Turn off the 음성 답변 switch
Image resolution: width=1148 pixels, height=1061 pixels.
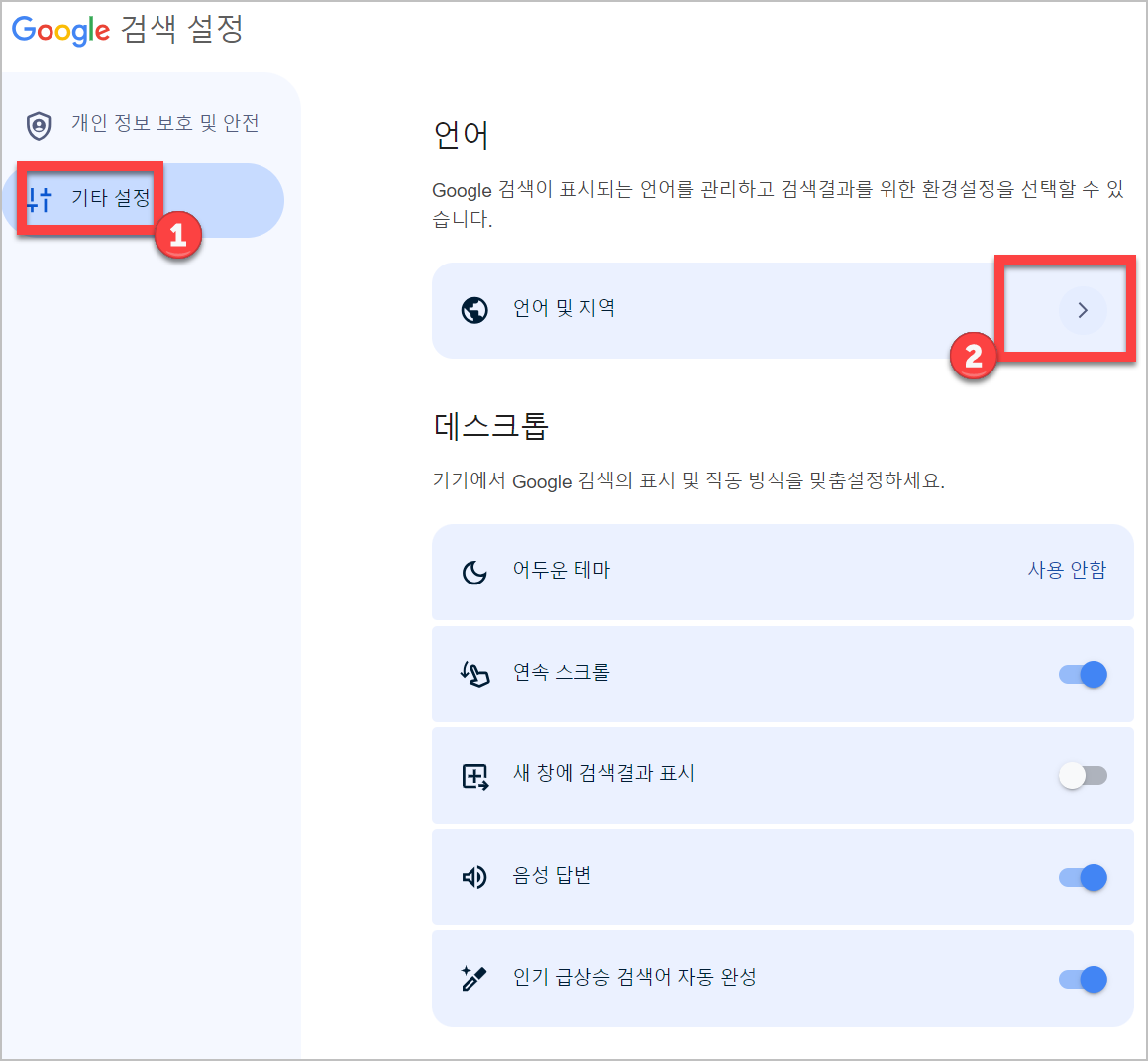point(1082,877)
